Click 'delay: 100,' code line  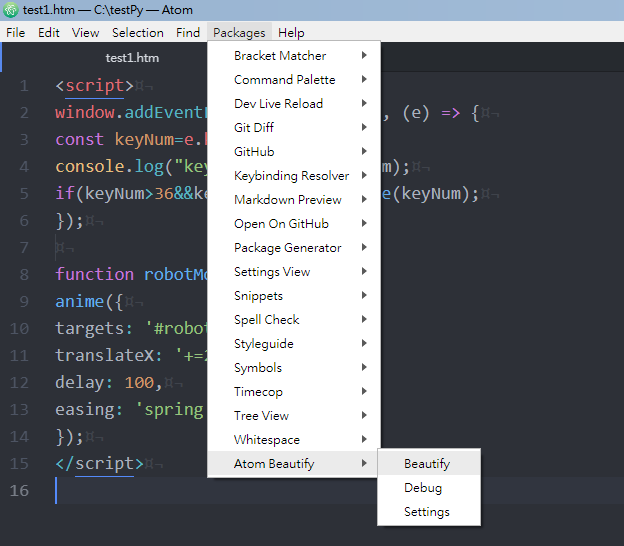(x=109, y=383)
